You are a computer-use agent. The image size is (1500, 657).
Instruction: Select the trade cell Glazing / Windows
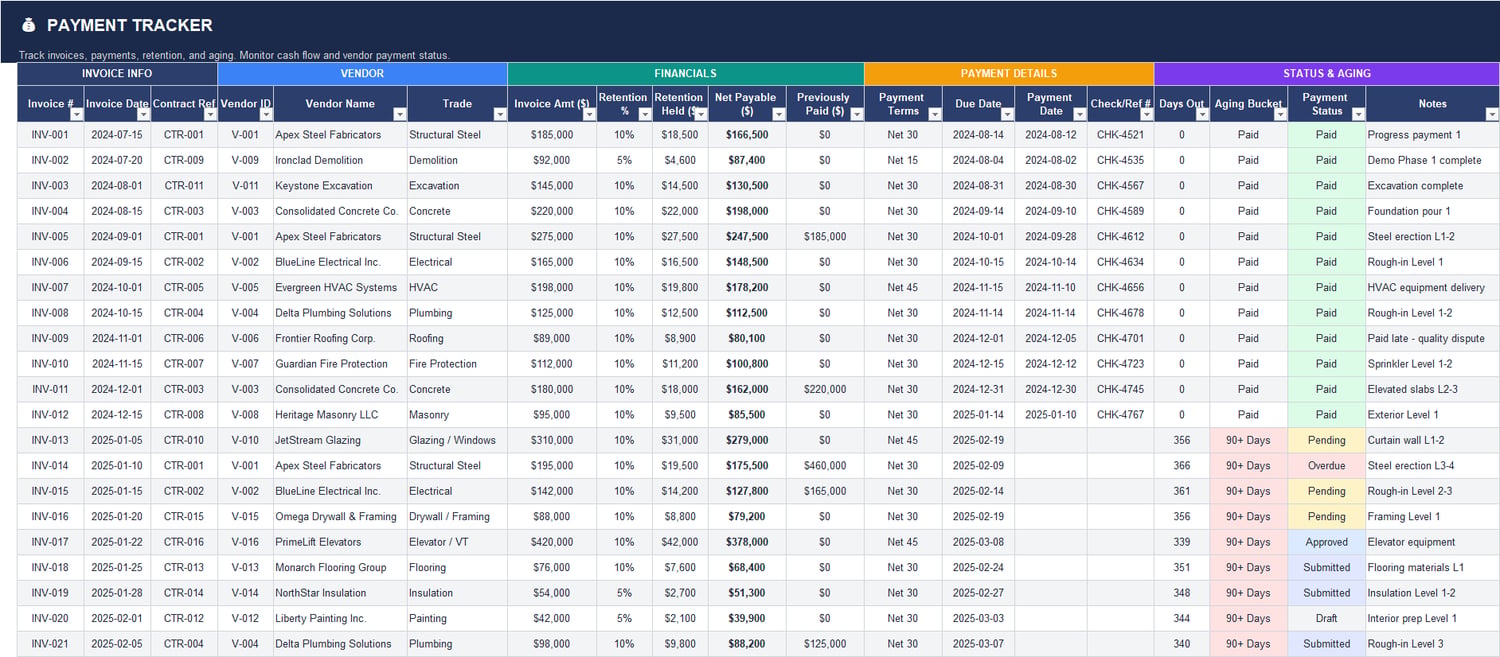457,440
